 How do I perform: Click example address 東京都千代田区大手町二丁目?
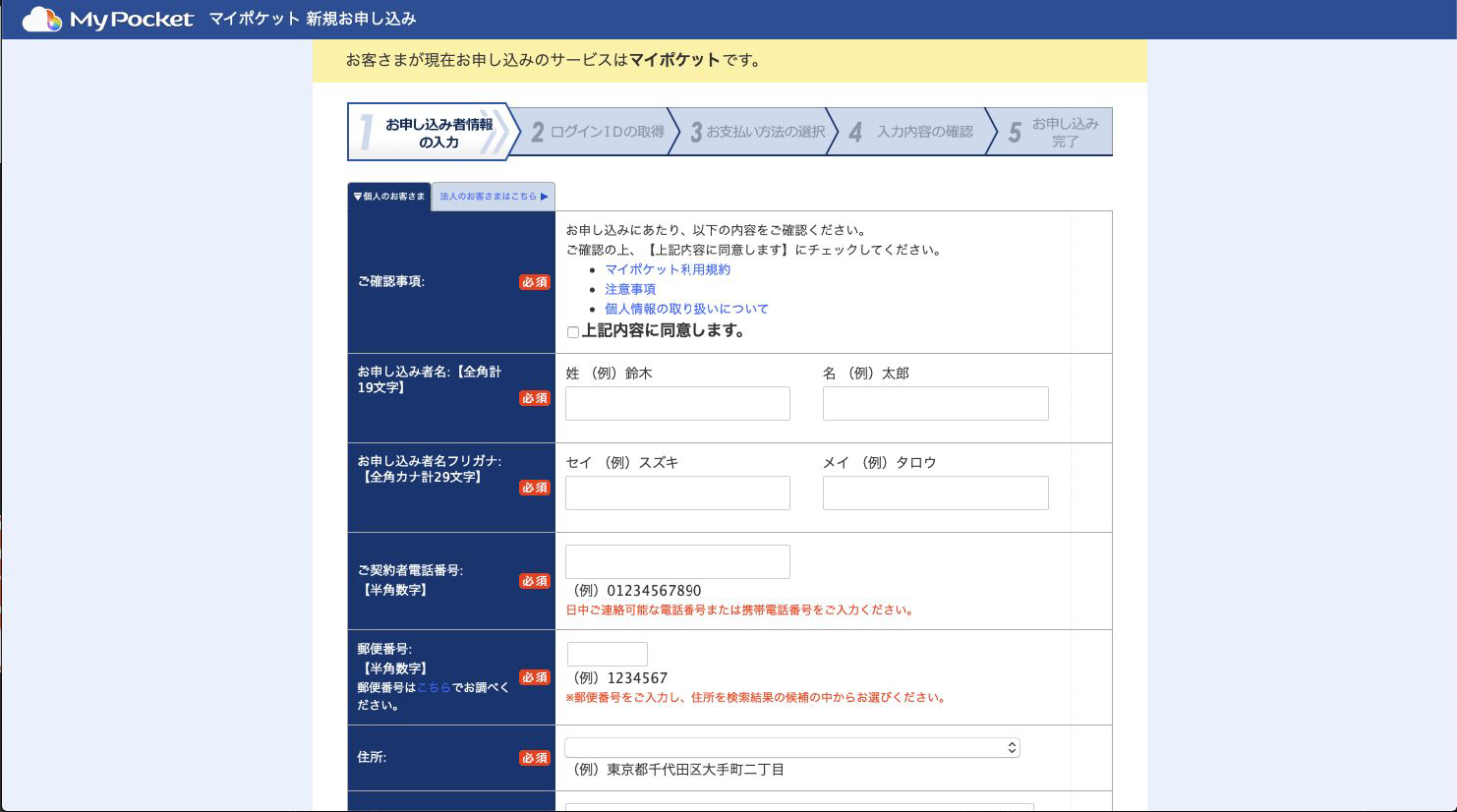click(x=695, y=770)
